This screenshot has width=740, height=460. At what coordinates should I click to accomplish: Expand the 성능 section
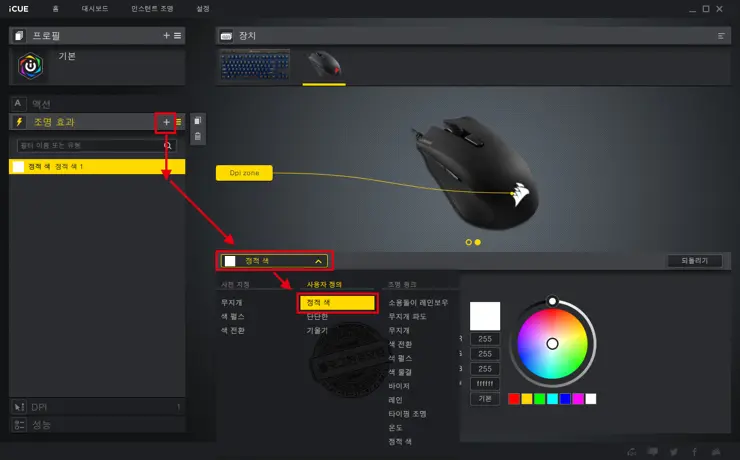pyautogui.click(x=97, y=425)
